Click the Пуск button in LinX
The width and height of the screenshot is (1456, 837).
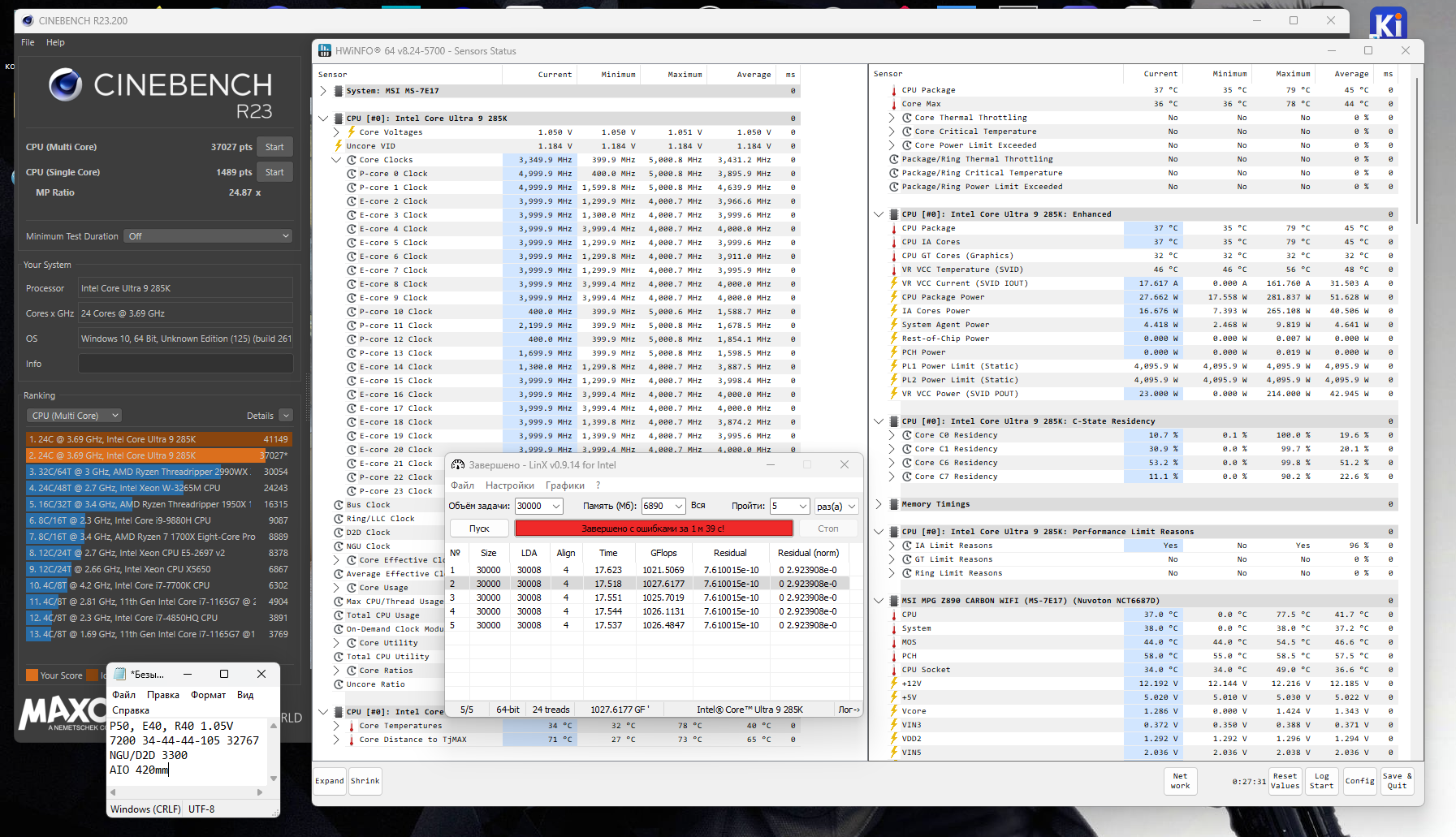pyautogui.click(x=479, y=529)
